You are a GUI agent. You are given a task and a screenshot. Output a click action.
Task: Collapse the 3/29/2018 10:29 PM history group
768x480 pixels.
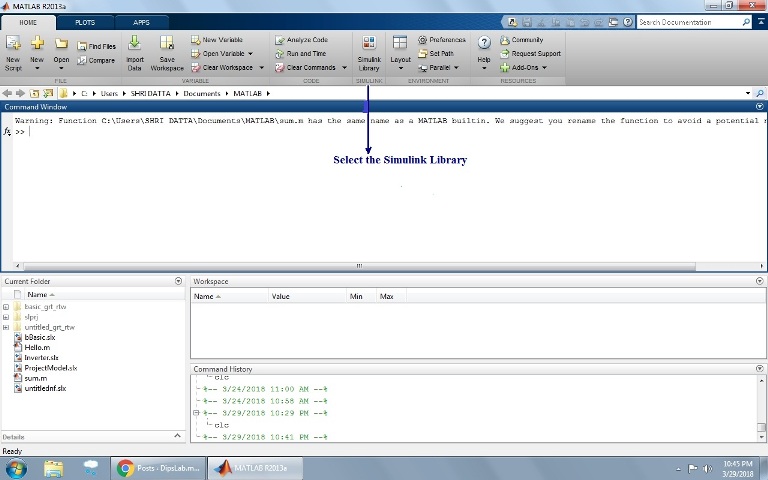pos(196,412)
